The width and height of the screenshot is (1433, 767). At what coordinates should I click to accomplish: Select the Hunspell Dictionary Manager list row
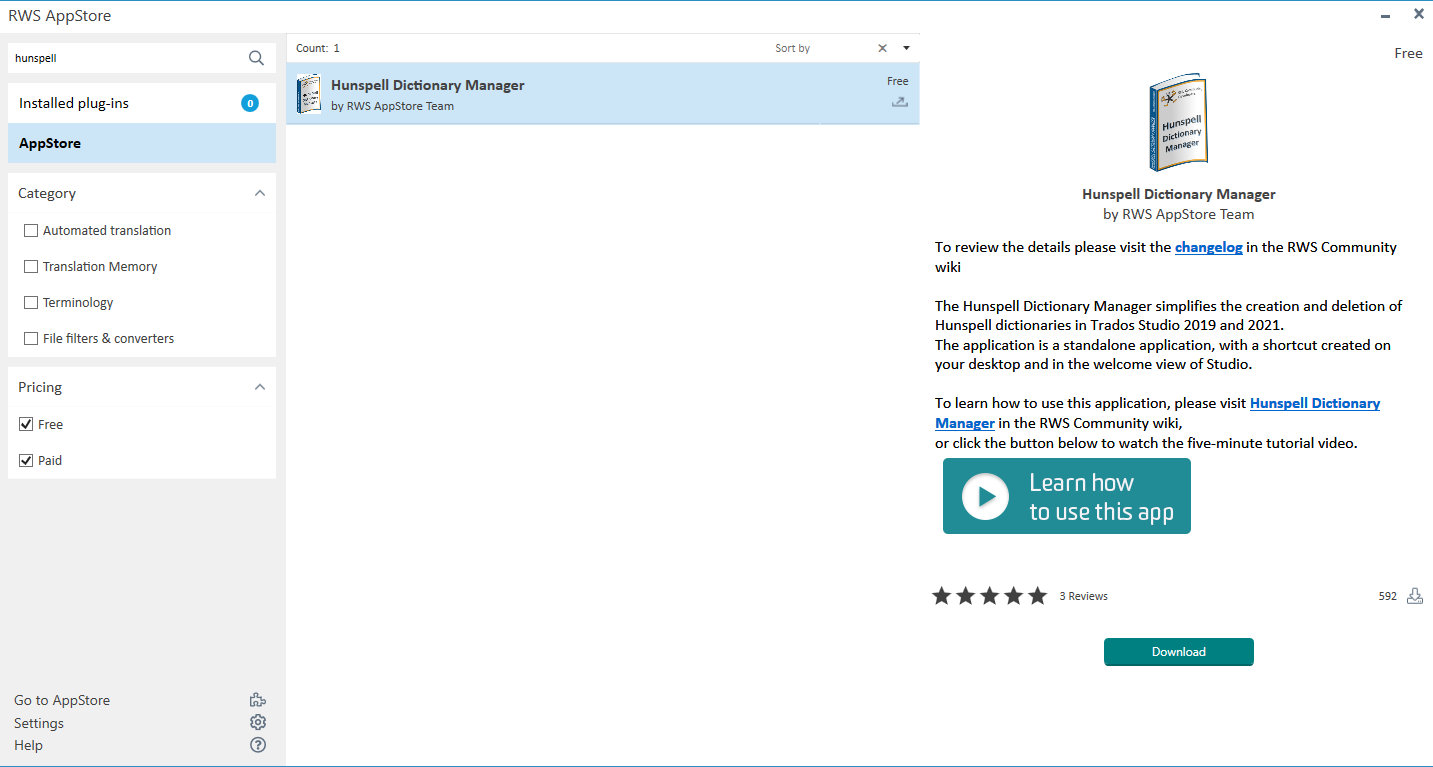coord(603,94)
